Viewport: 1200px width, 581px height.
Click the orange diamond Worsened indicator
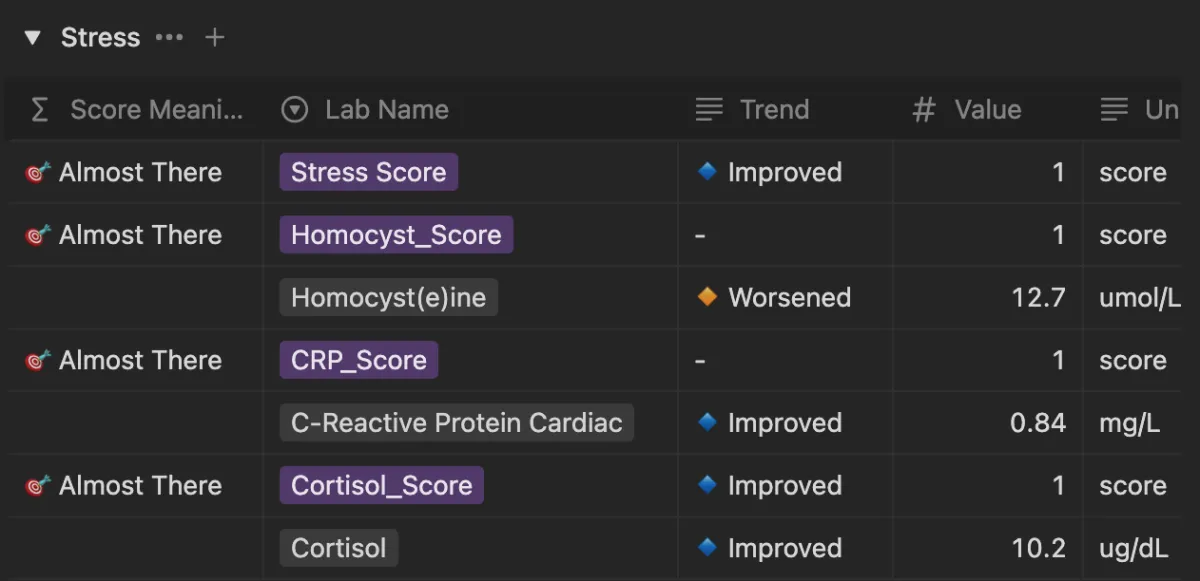pos(707,297)
